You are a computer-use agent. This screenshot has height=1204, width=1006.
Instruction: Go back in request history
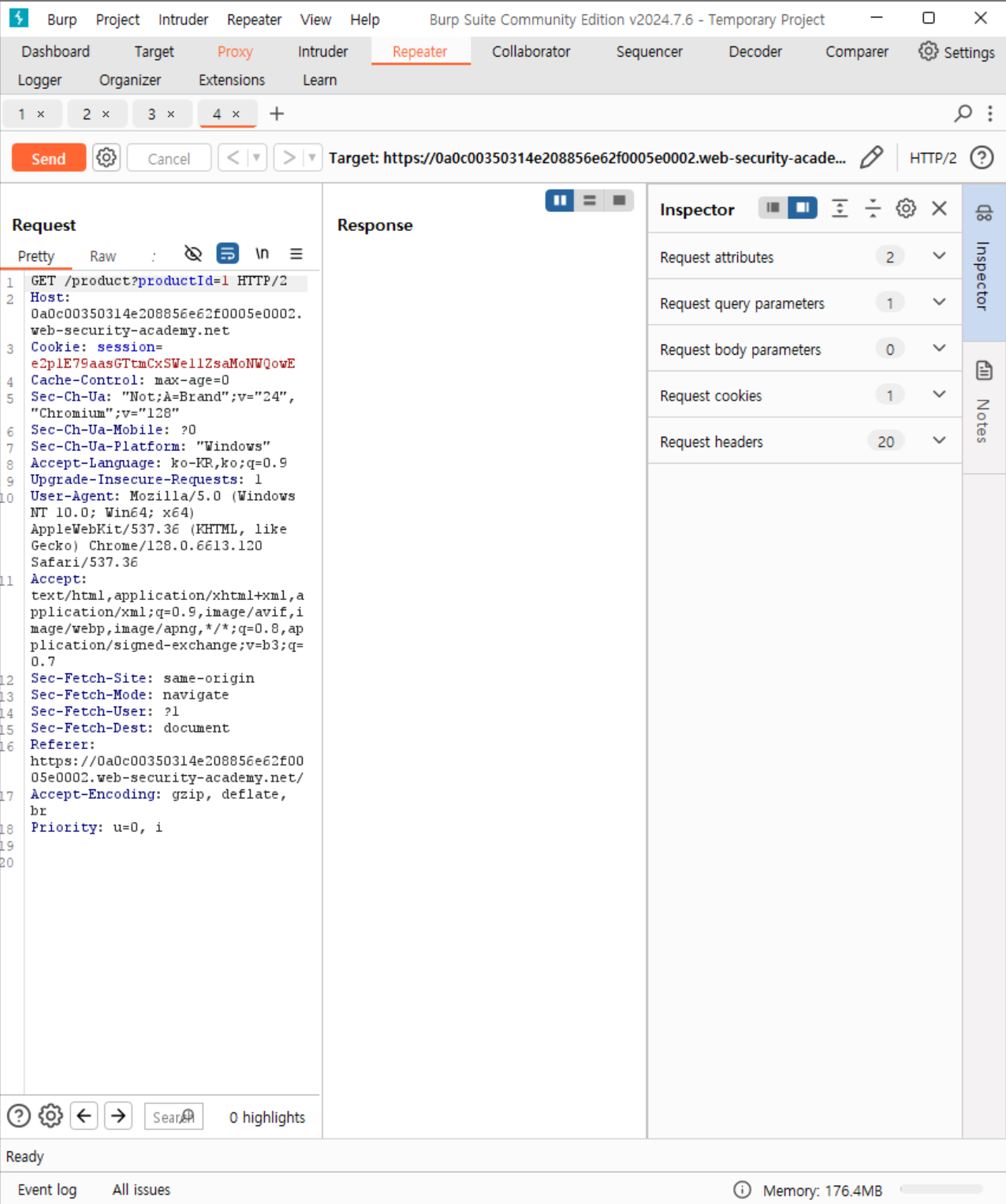233,158
